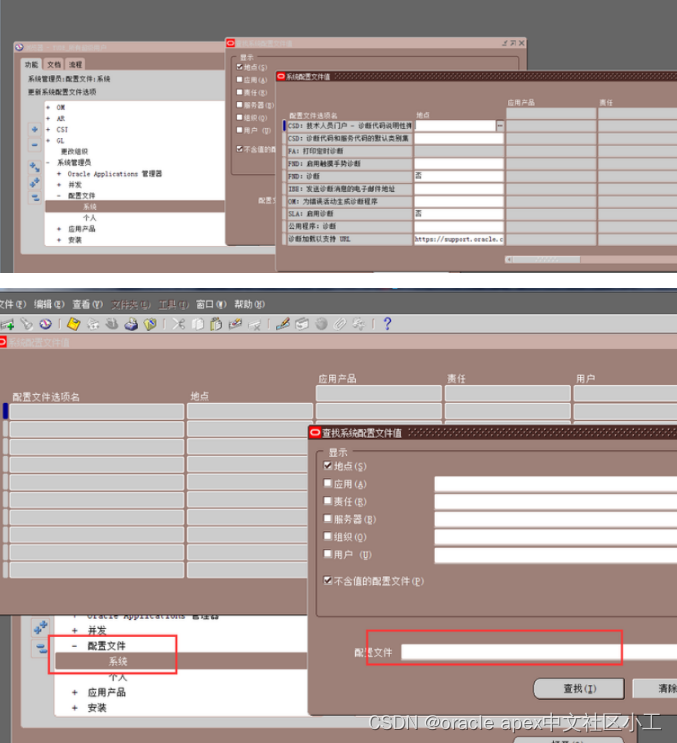Check 服务器(B) in the large find dialog

click(327, 519)
